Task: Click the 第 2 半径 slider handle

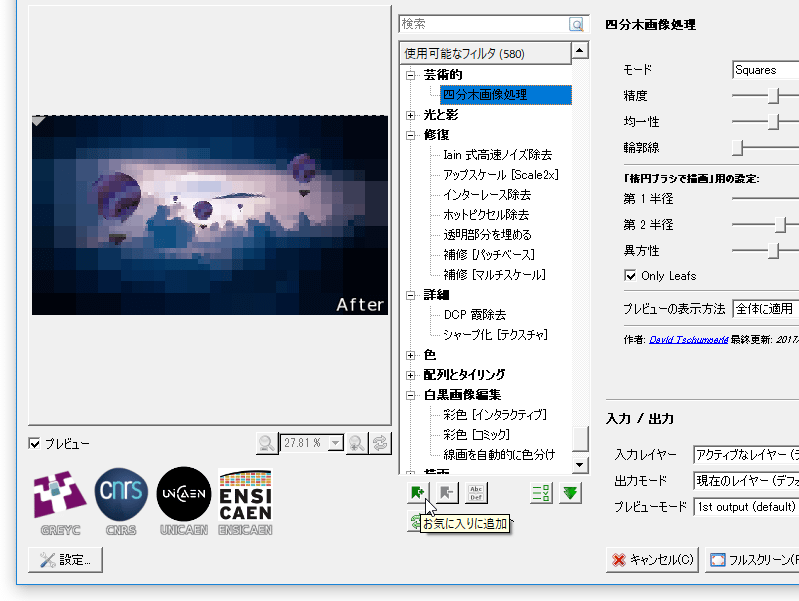Action: (x=780, y=224)
